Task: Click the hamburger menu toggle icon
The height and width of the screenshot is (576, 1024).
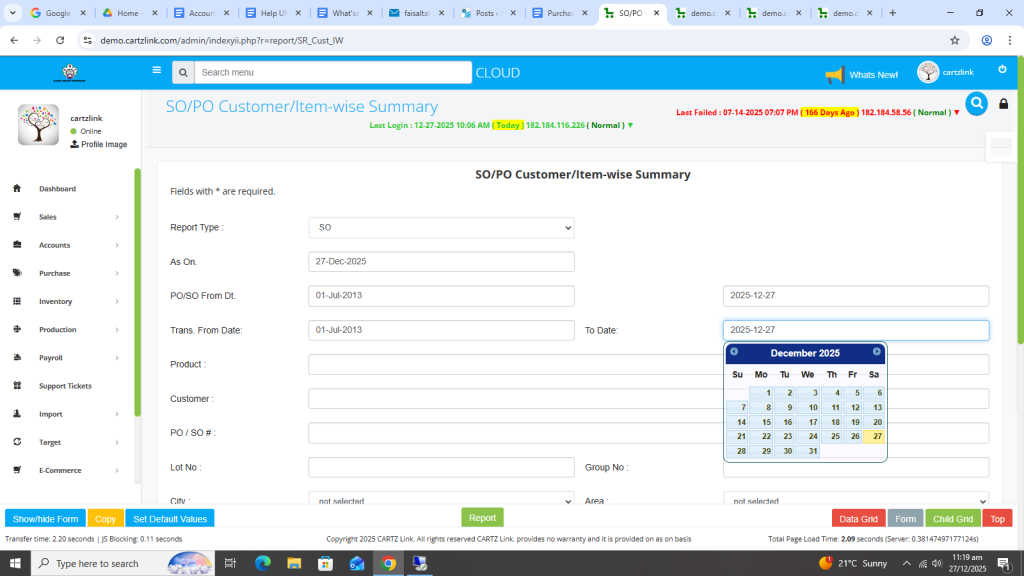Action: [x=156, y=71]
